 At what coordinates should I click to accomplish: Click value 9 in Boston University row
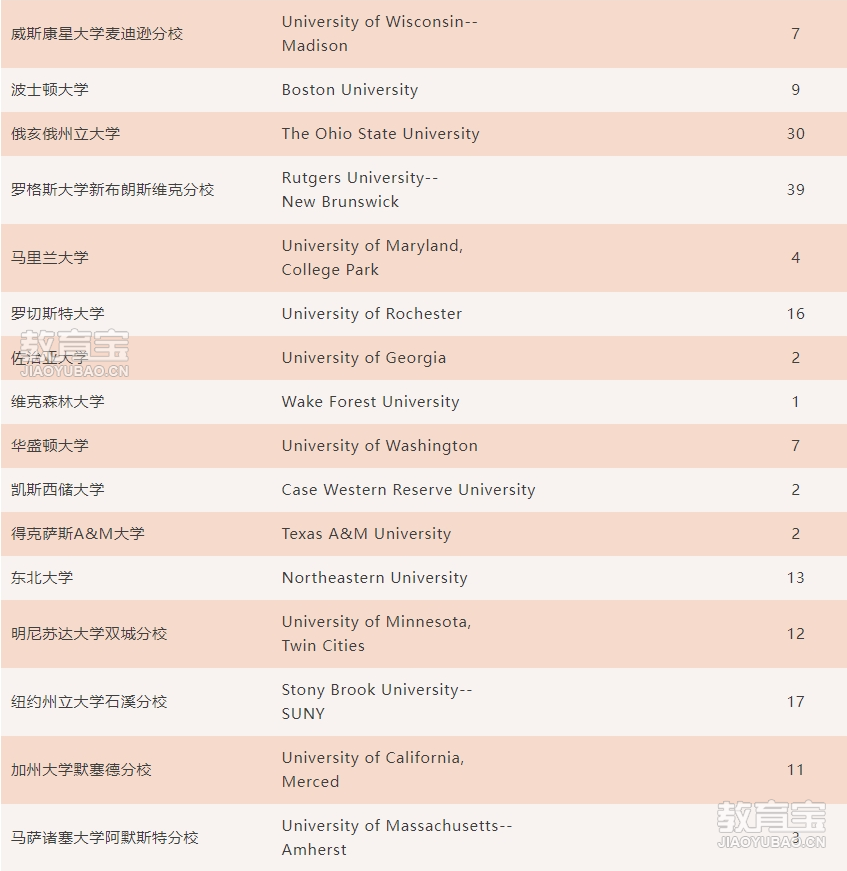click(795, 89)
